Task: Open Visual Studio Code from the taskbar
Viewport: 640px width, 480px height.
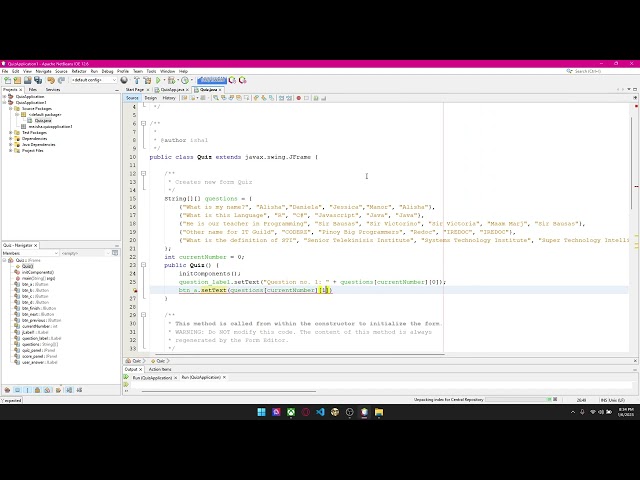Action: pyautogui.click(x=320, y=412)
